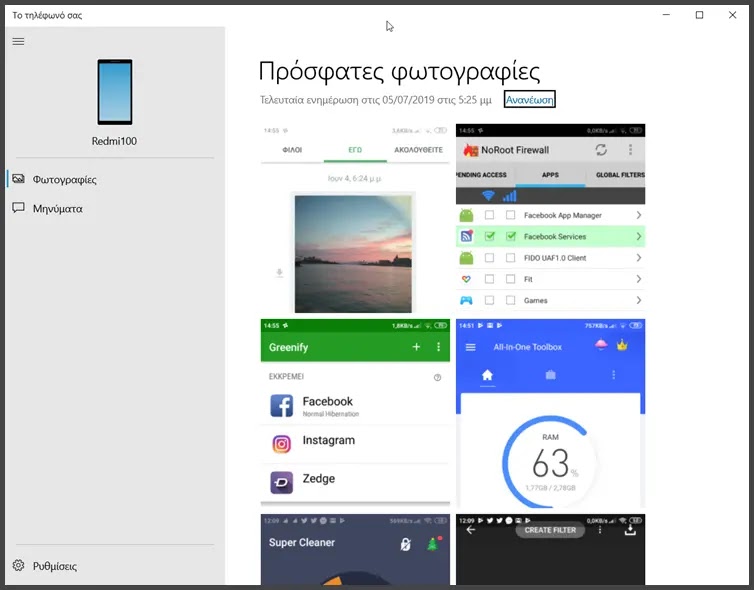
Task: Open the hamburger navigation menu
Action: pos(18,41)
